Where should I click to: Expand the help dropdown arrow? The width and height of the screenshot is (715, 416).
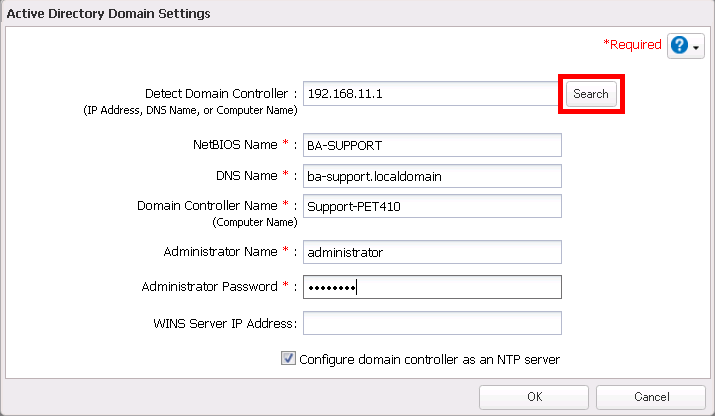[696, 47]
